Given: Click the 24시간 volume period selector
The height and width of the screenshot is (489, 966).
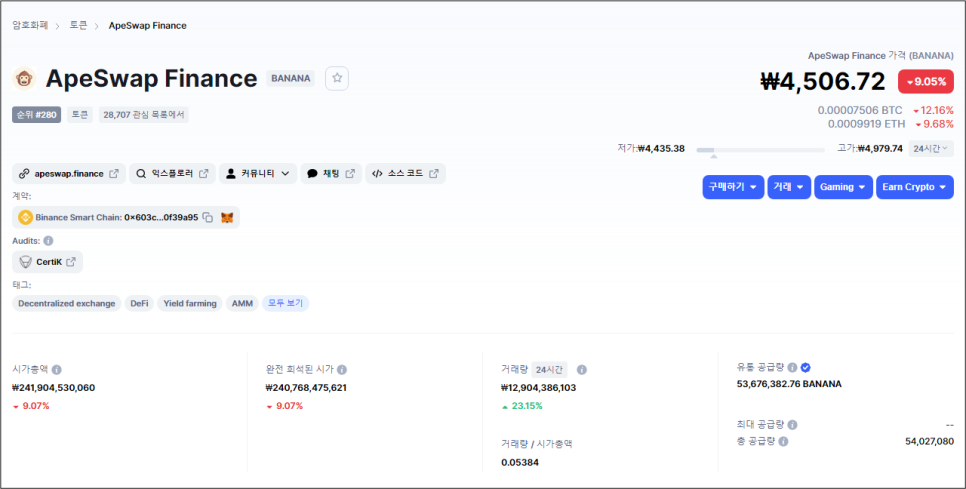Looking at the screenshot, I should [550, 370].
